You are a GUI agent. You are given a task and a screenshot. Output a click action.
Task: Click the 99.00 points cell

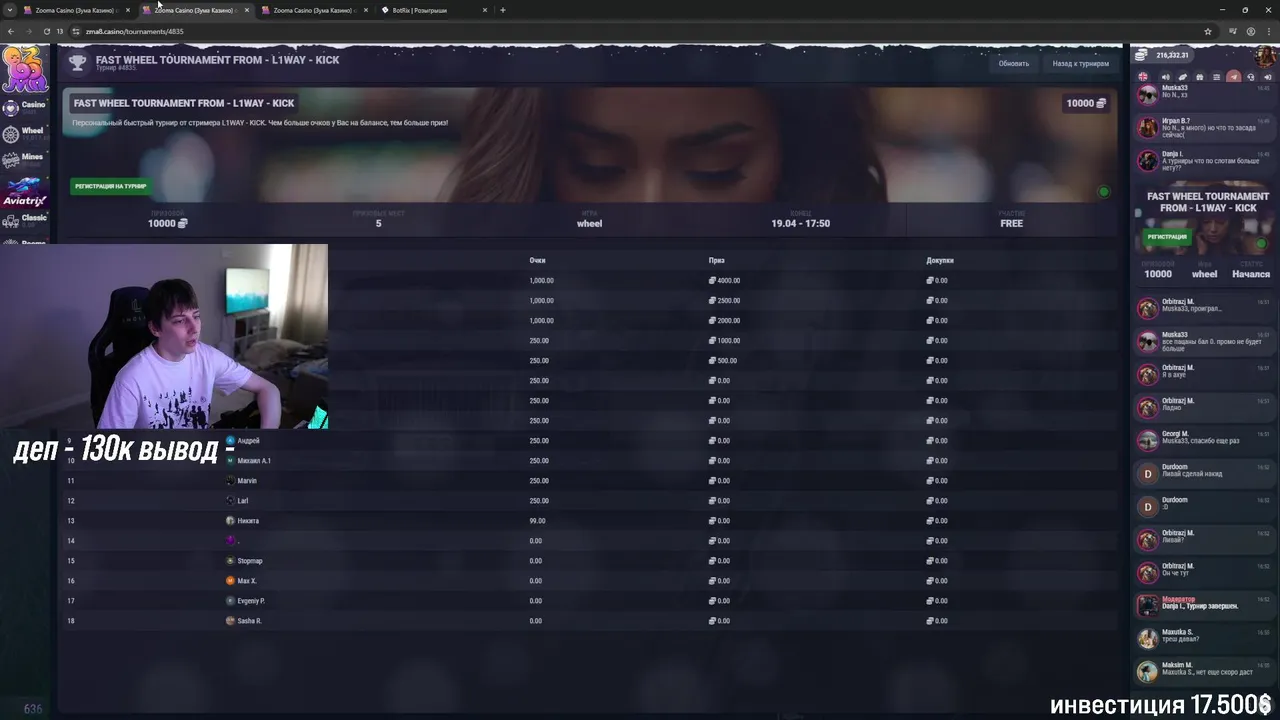(537, 521)
